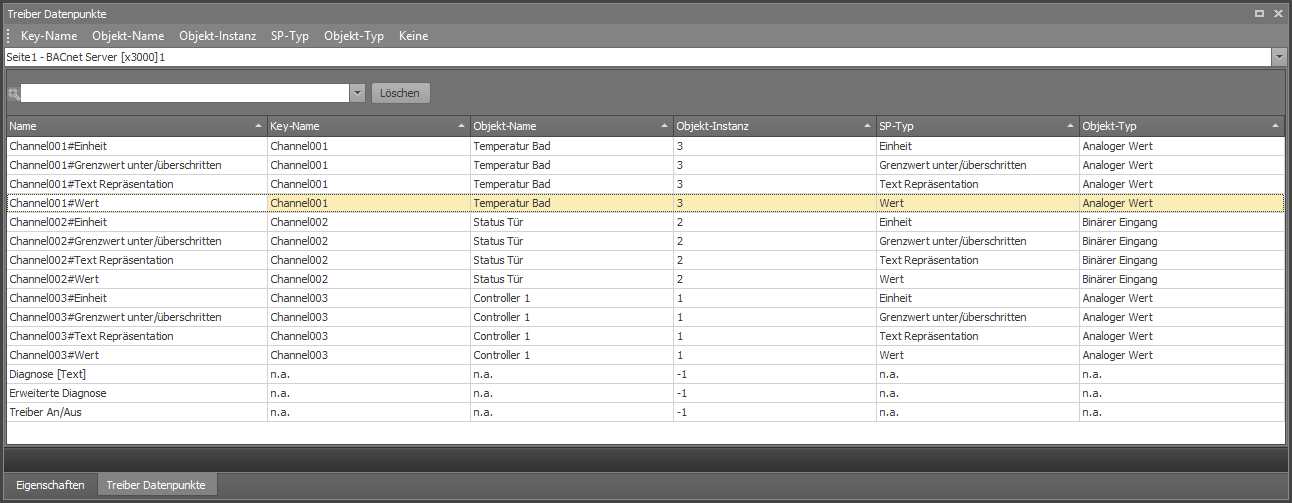Sort by Key-Name column arrow
The image size is (1292, 503).
coord(462,126)
